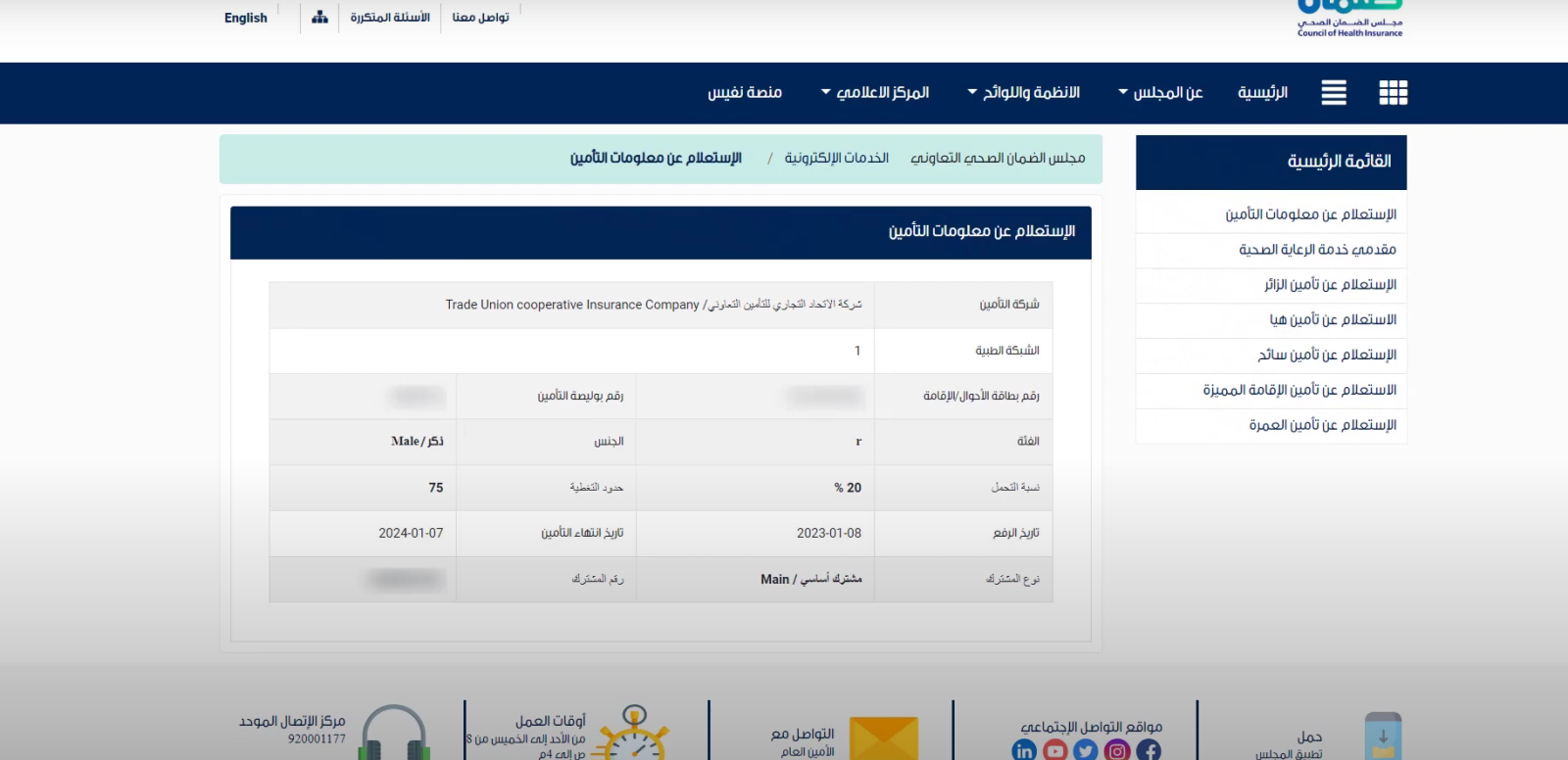The image size is (1568, 760).
Task: Open the hamburger list menu icon
Action: coord(1334,93)
